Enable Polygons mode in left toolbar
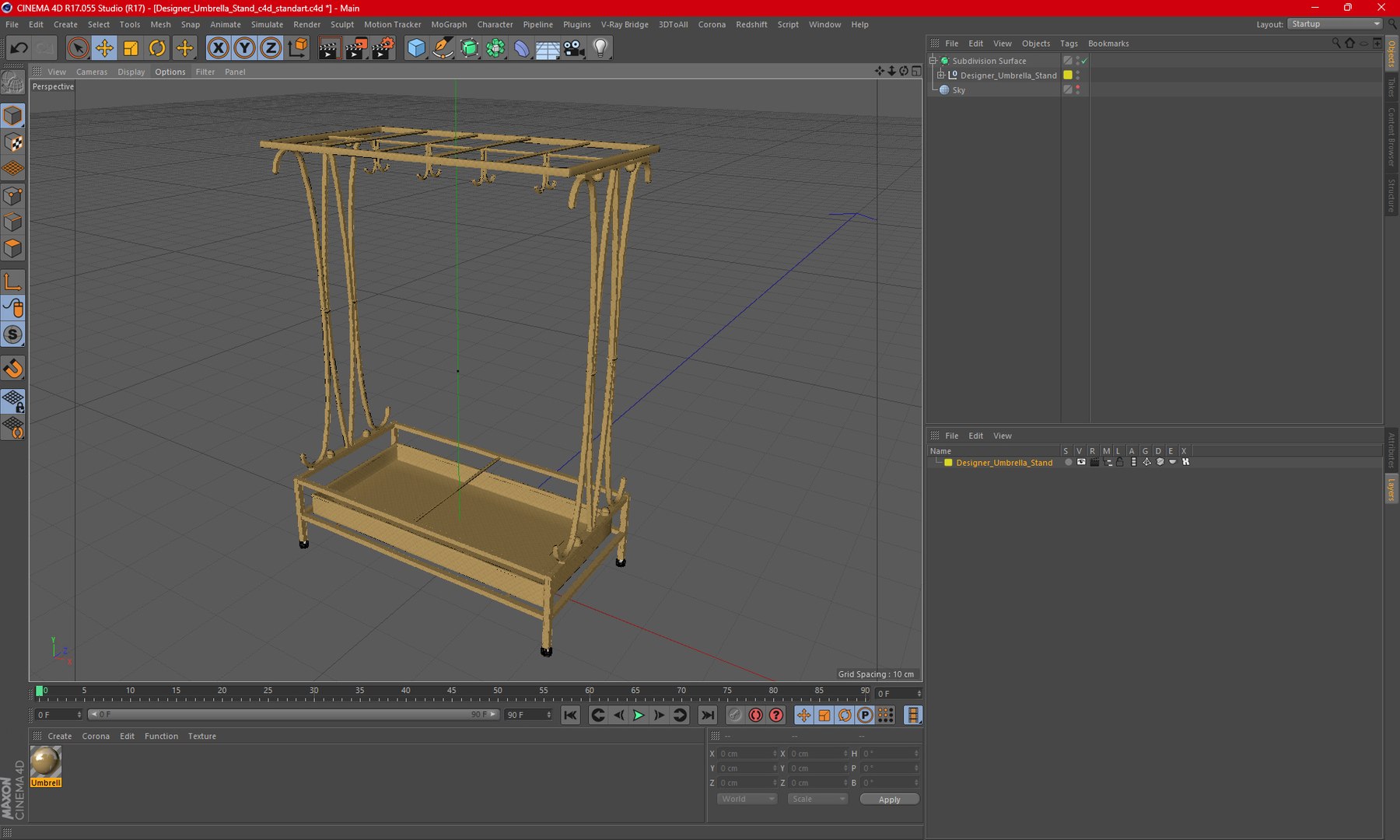This screenshot has height=840, width=1400. (13, 249)
